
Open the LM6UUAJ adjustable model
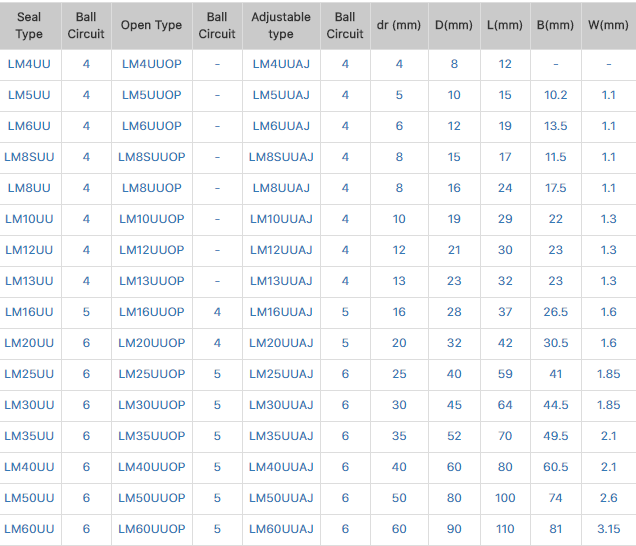tap(281, 126)
